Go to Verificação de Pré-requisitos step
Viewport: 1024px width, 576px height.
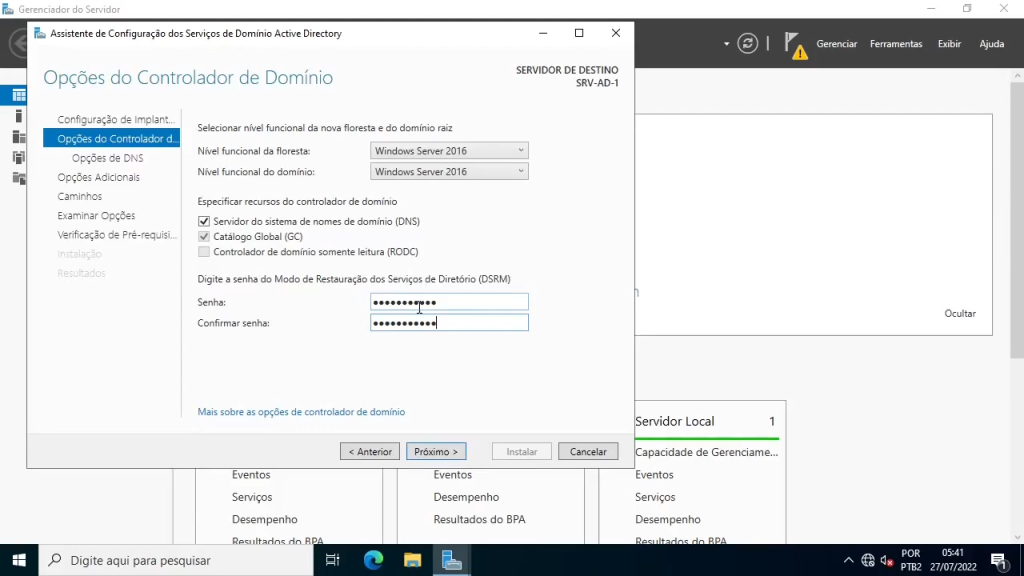(x=117, y=234)
